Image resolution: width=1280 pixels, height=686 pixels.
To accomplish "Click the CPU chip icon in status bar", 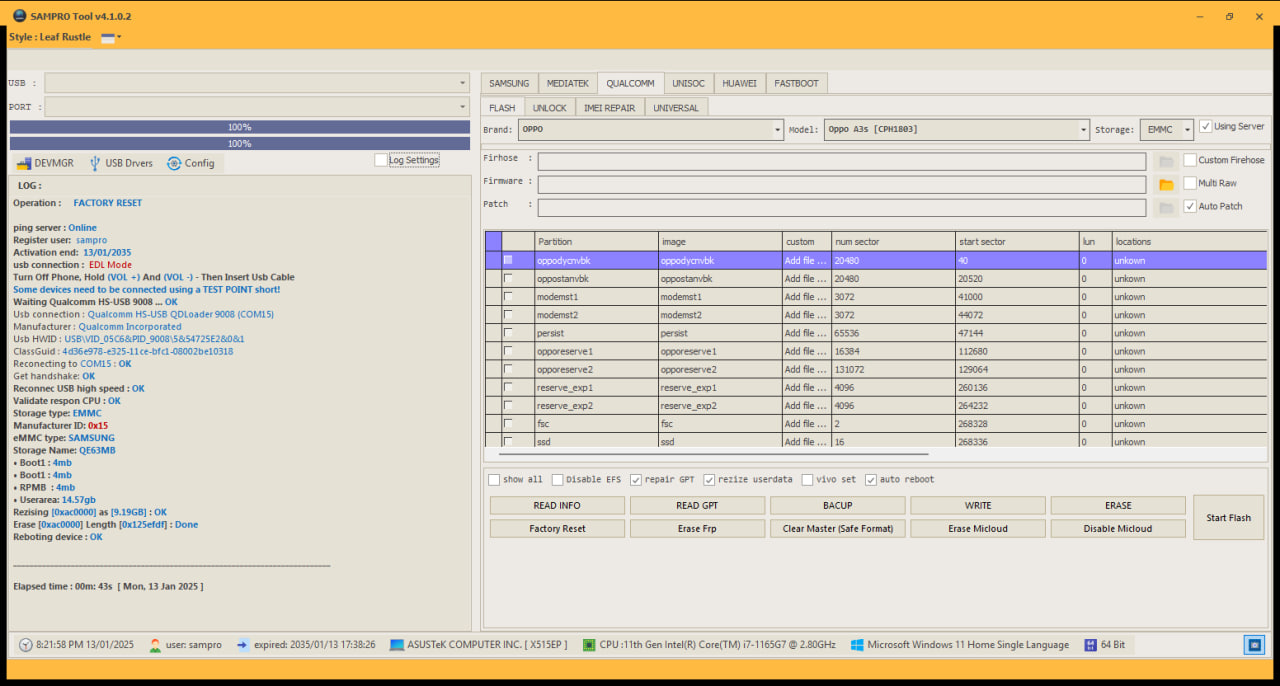I will point(589,645).
